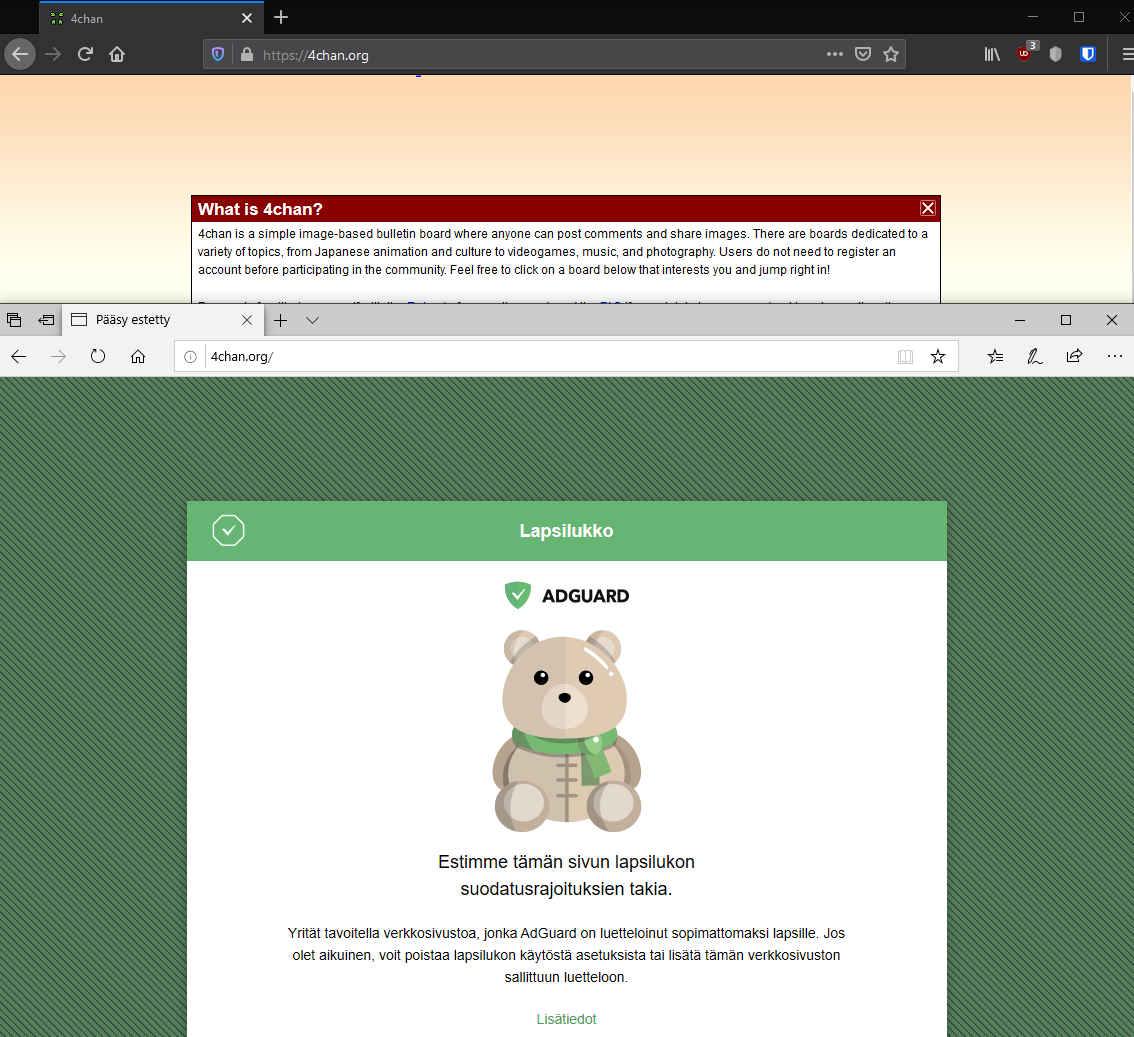
Task: Refresh the page in Edge
Action: [98, 356]
